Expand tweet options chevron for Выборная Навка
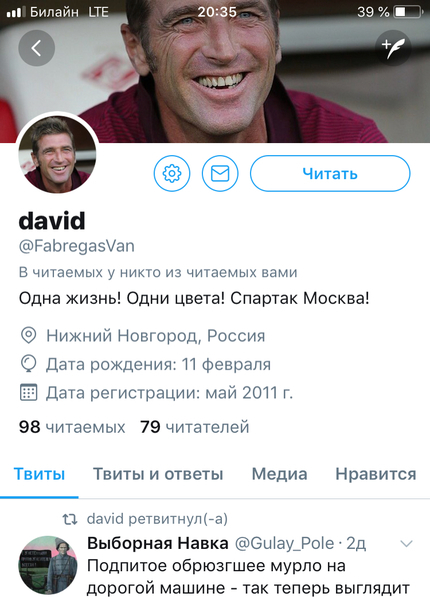 (x=406, y=544)
